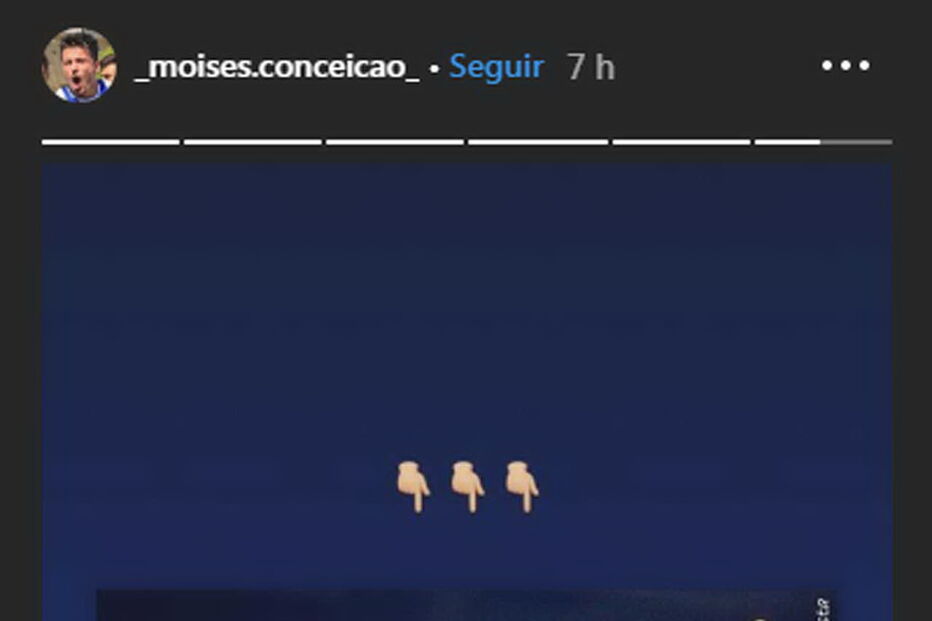The image size is (932, 621).
Task: Open the _moises.conceicao_ username profile
Action: coord(277,67)
